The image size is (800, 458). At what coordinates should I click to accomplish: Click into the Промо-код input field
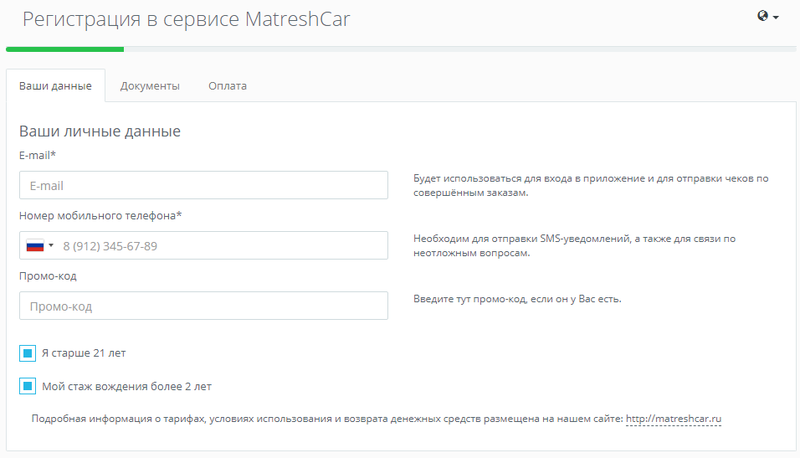203,306
